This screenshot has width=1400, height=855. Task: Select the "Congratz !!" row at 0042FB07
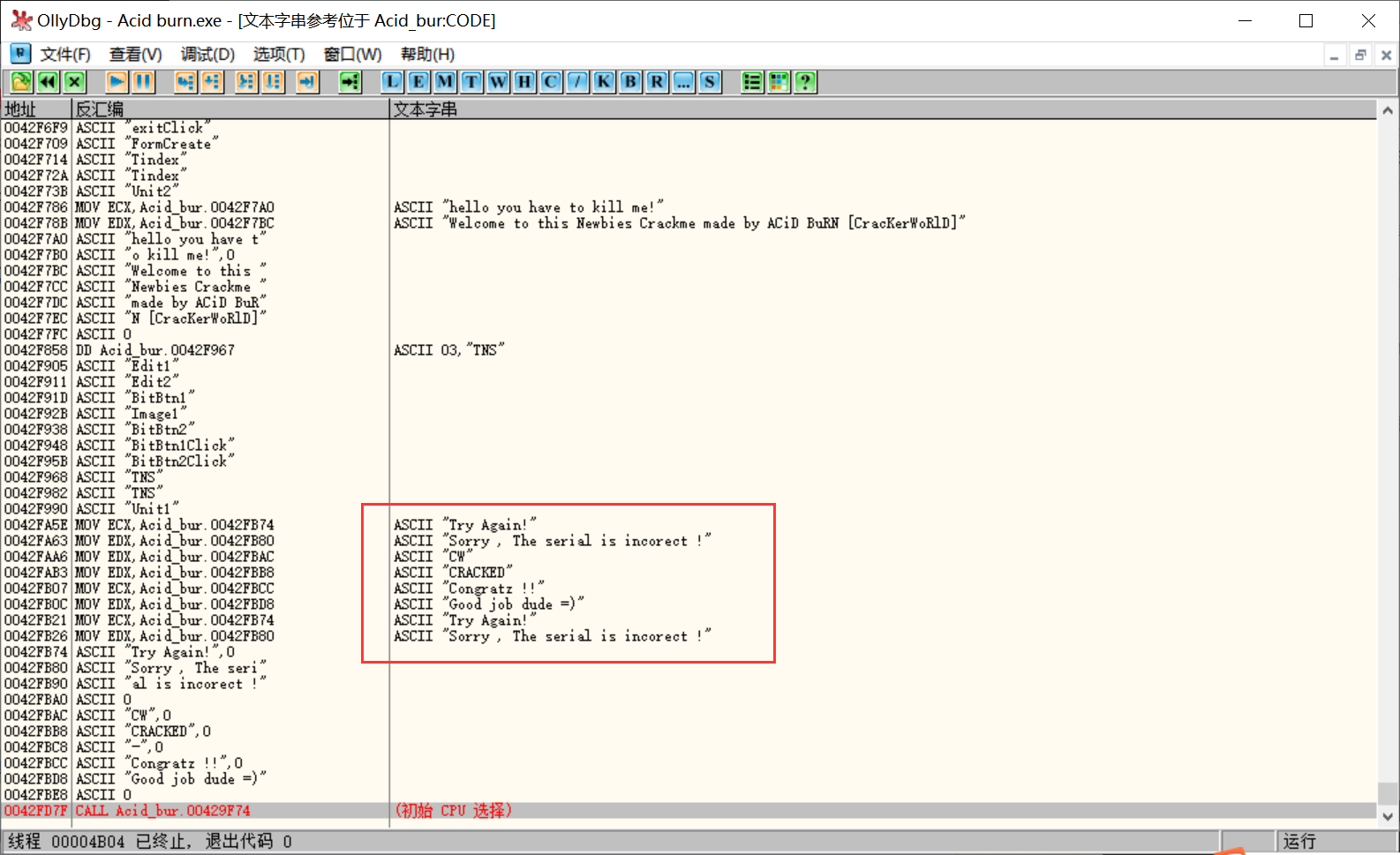689,589
